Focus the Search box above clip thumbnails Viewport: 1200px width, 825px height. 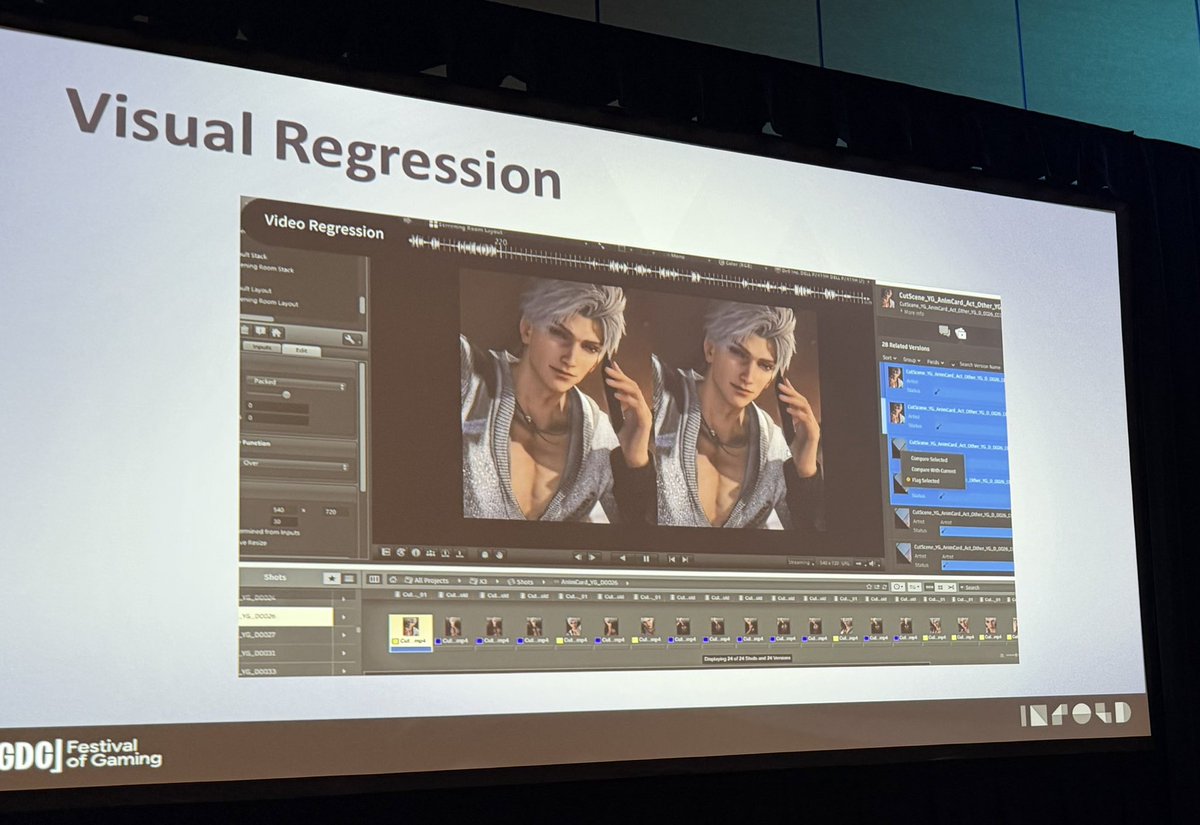point(987,587)
